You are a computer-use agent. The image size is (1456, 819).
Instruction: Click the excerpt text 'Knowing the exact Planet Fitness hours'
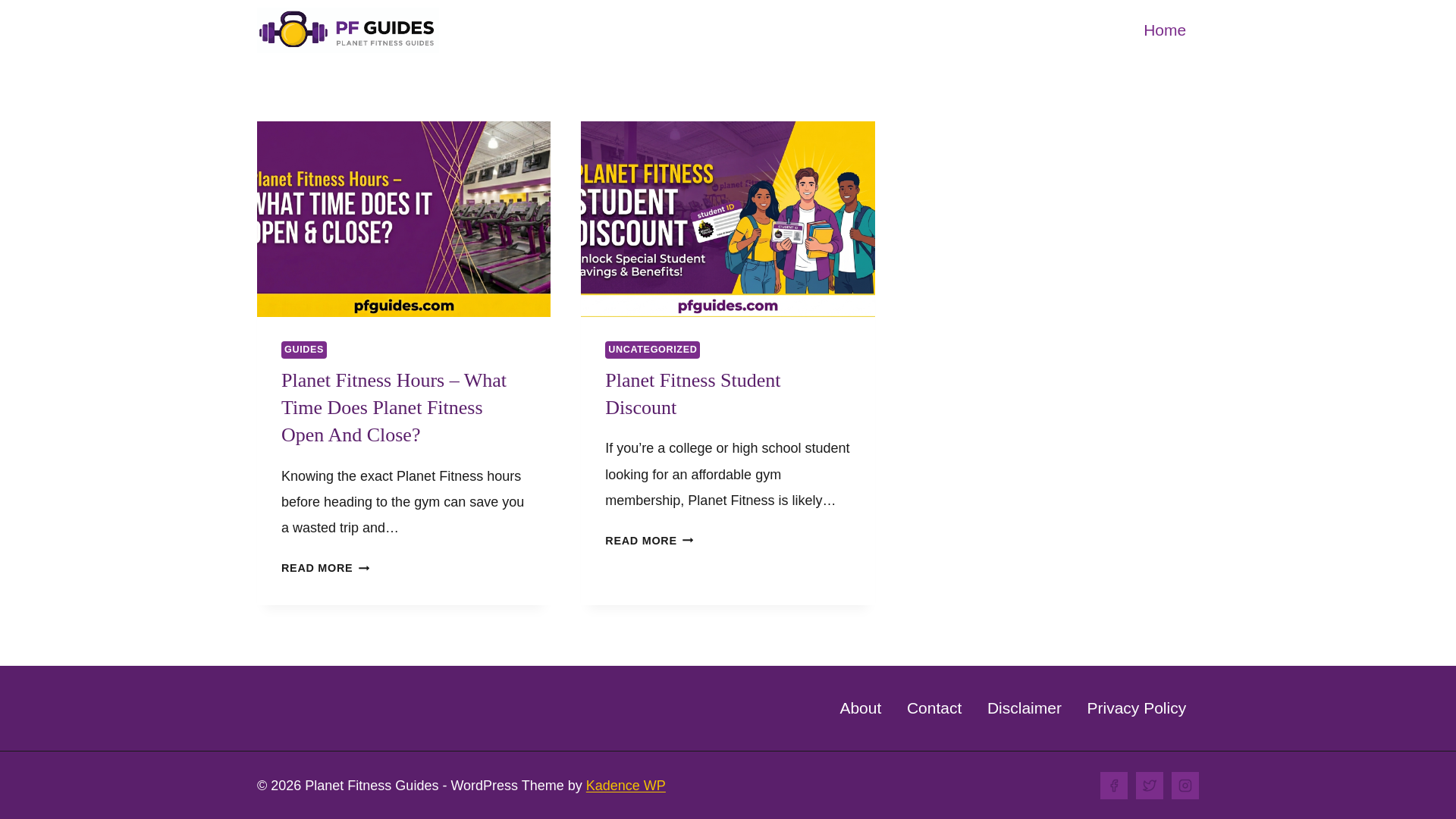[401, 476]
